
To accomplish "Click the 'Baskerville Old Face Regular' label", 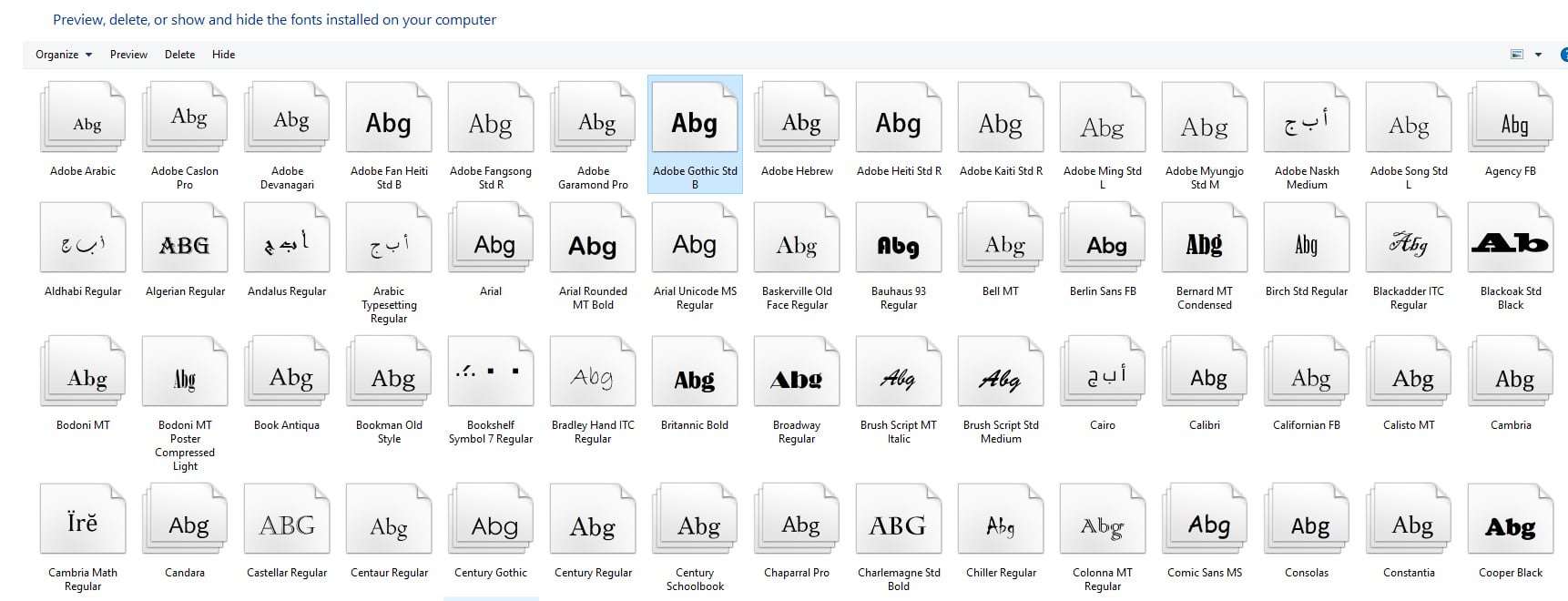I will (797, 298).
